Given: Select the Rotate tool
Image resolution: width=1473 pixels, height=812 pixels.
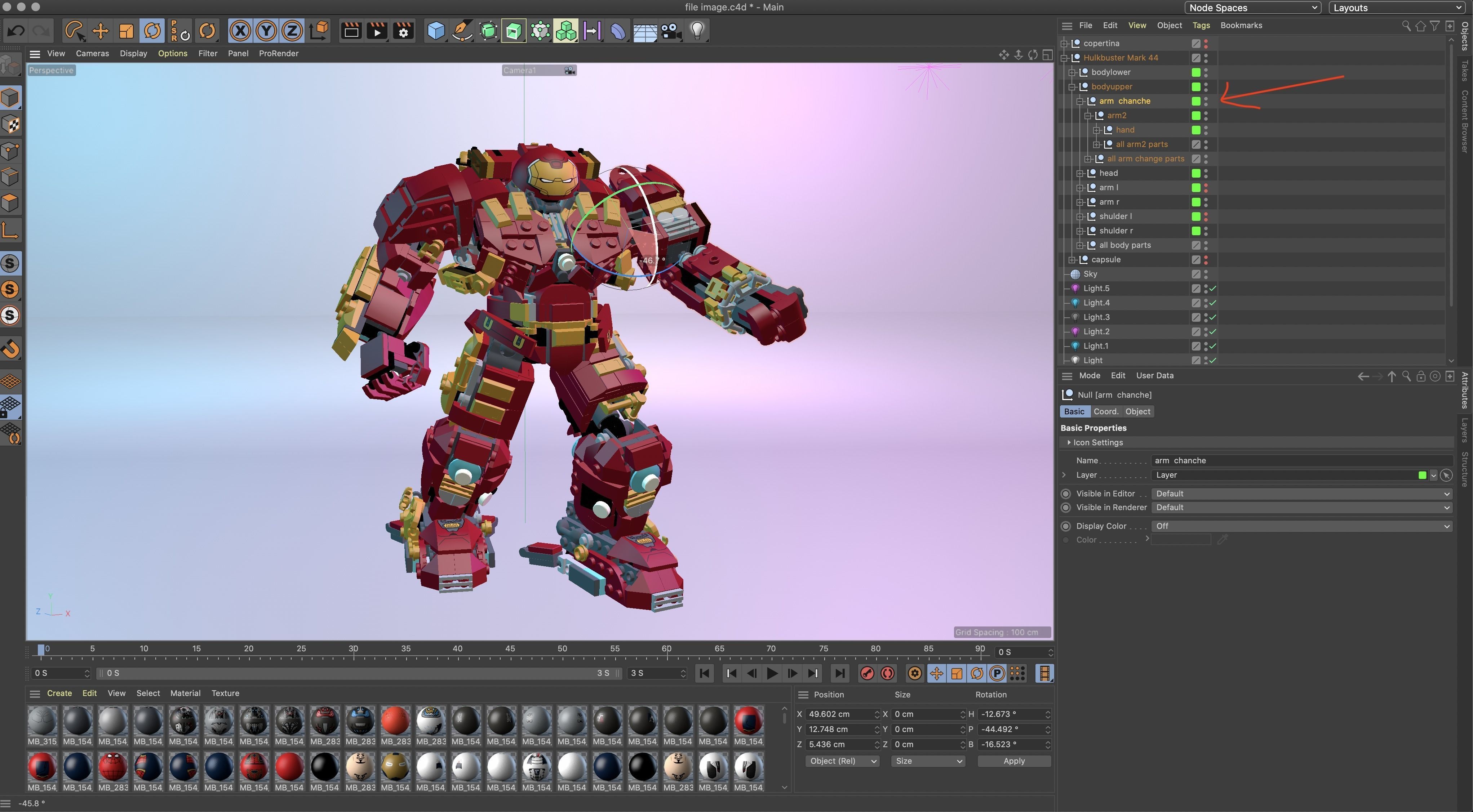Looking at the screenshot, I should pyautogui.click(x=152, y=30).
